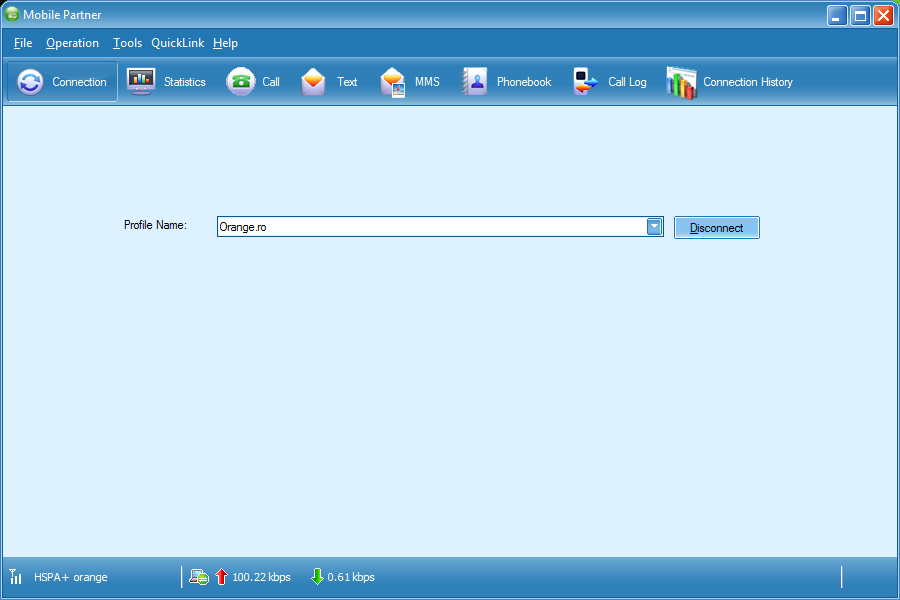Close the Mobile Partner window

tap(883, 16)
